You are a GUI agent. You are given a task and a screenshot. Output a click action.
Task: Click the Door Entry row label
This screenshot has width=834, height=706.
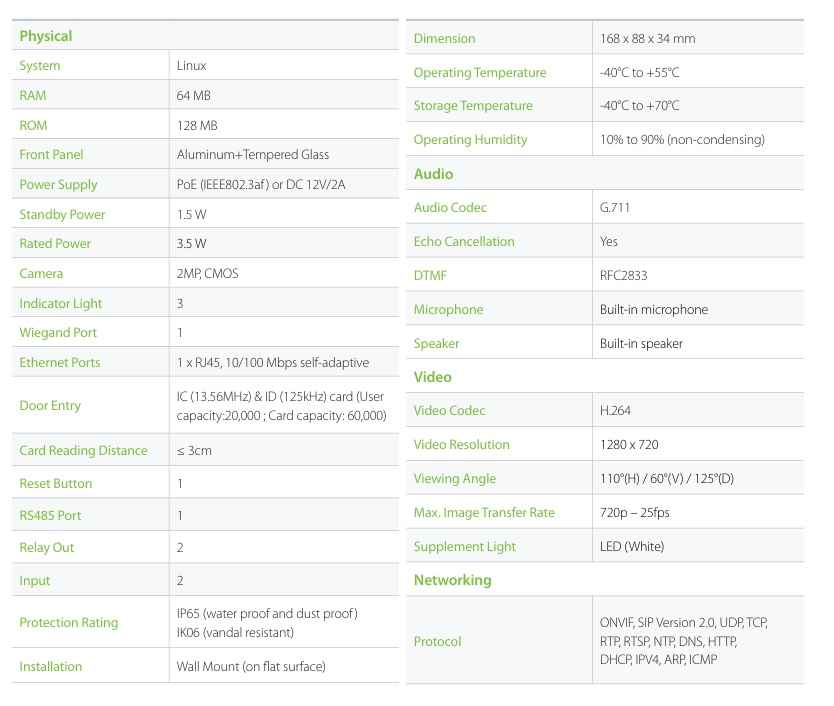pyautogui.click(x=50, y=406)
